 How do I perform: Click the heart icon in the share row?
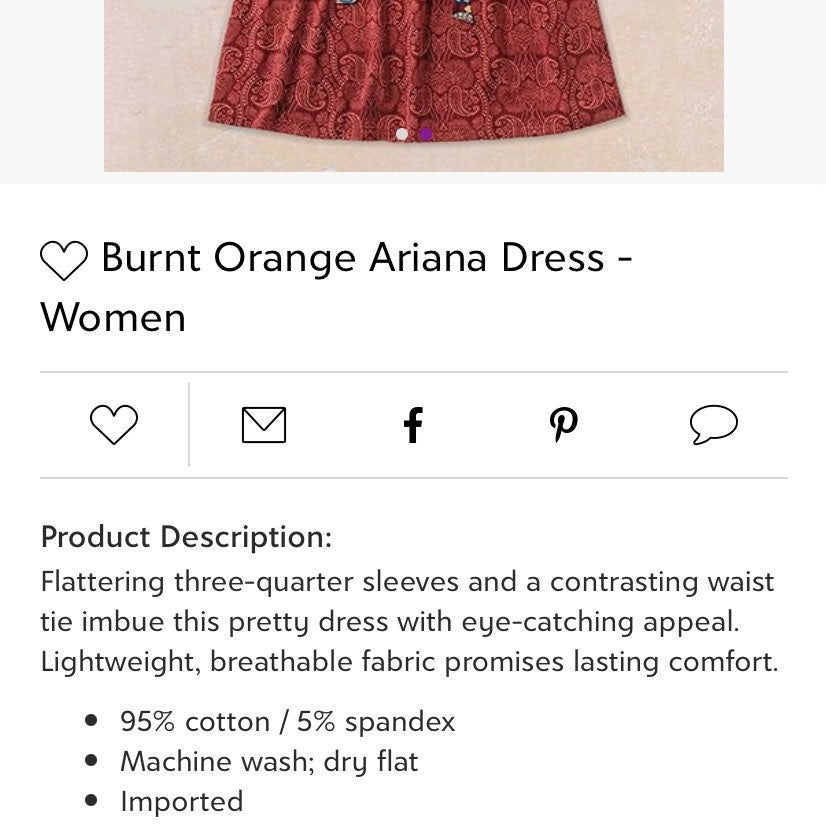click(114, 425)
